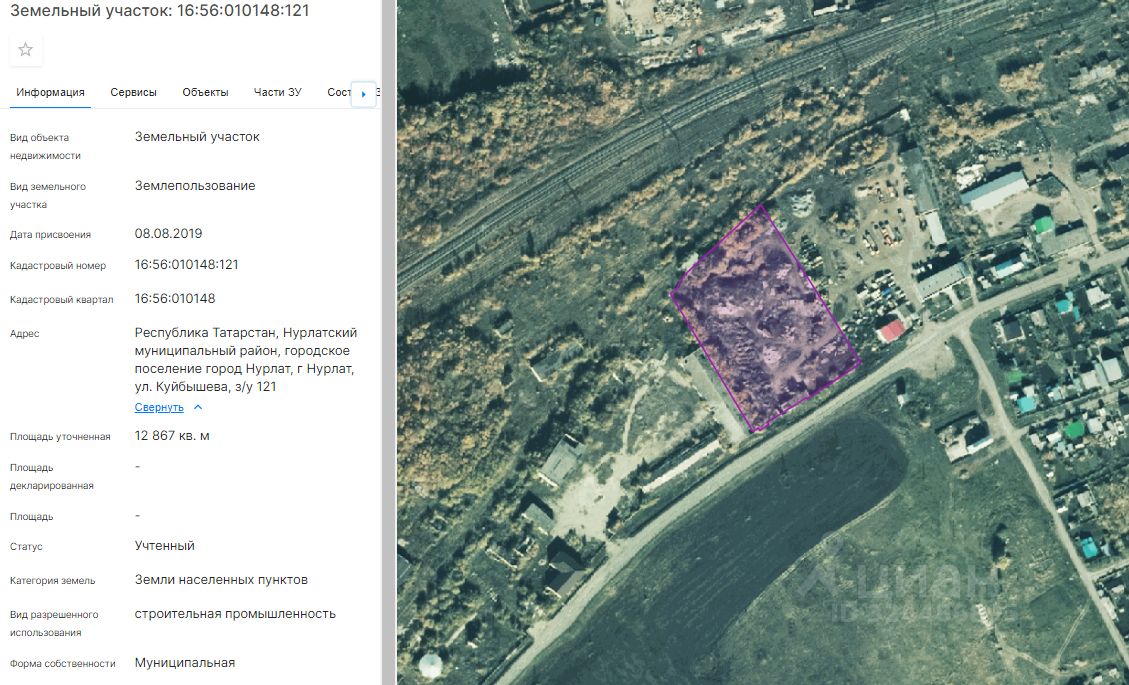Click the Категория земель label

point(52,581)
